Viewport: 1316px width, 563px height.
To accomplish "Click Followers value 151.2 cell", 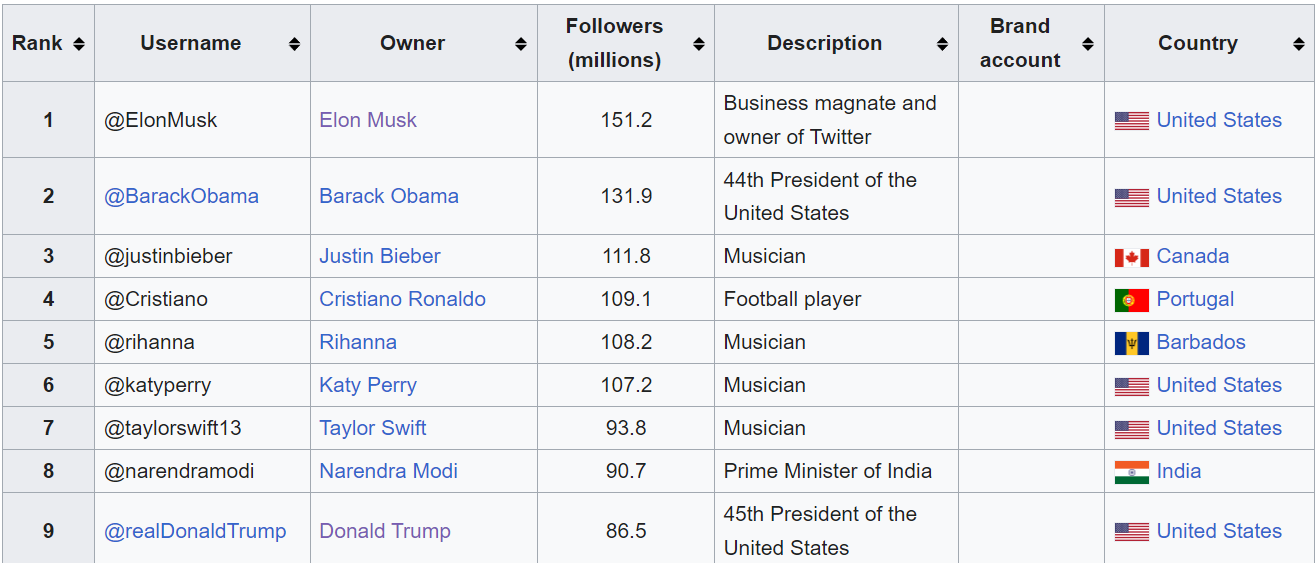I will 626,120.
